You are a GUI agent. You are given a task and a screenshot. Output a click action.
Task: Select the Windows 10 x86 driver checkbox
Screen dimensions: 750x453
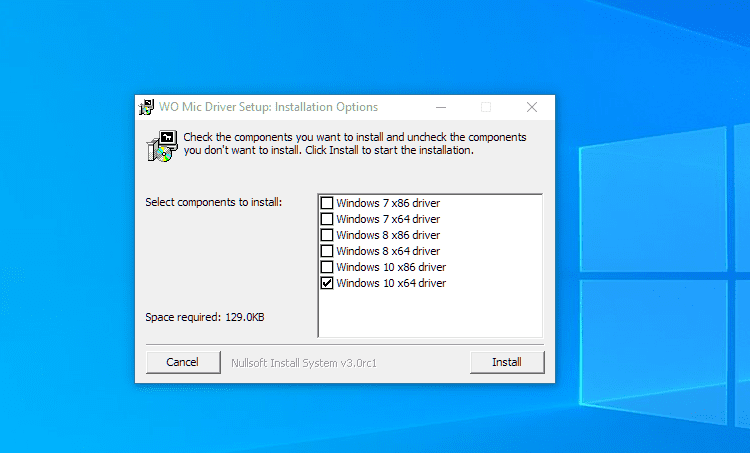[327, 267]
